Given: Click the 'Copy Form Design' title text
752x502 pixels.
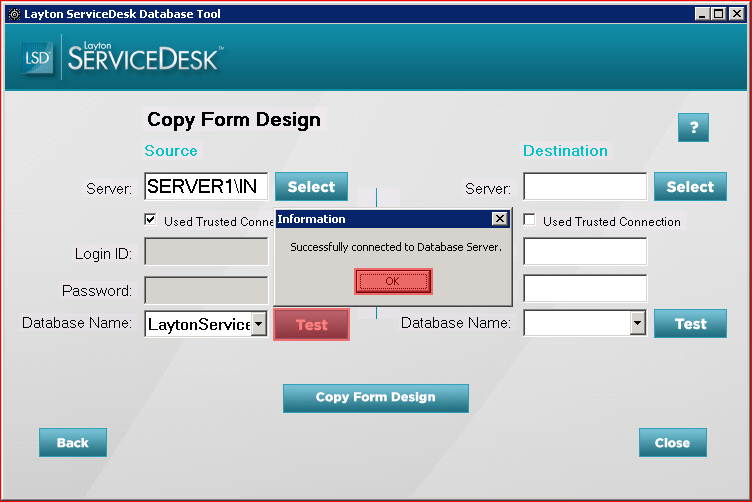Looking at the screenshot, I should [234, 120].
